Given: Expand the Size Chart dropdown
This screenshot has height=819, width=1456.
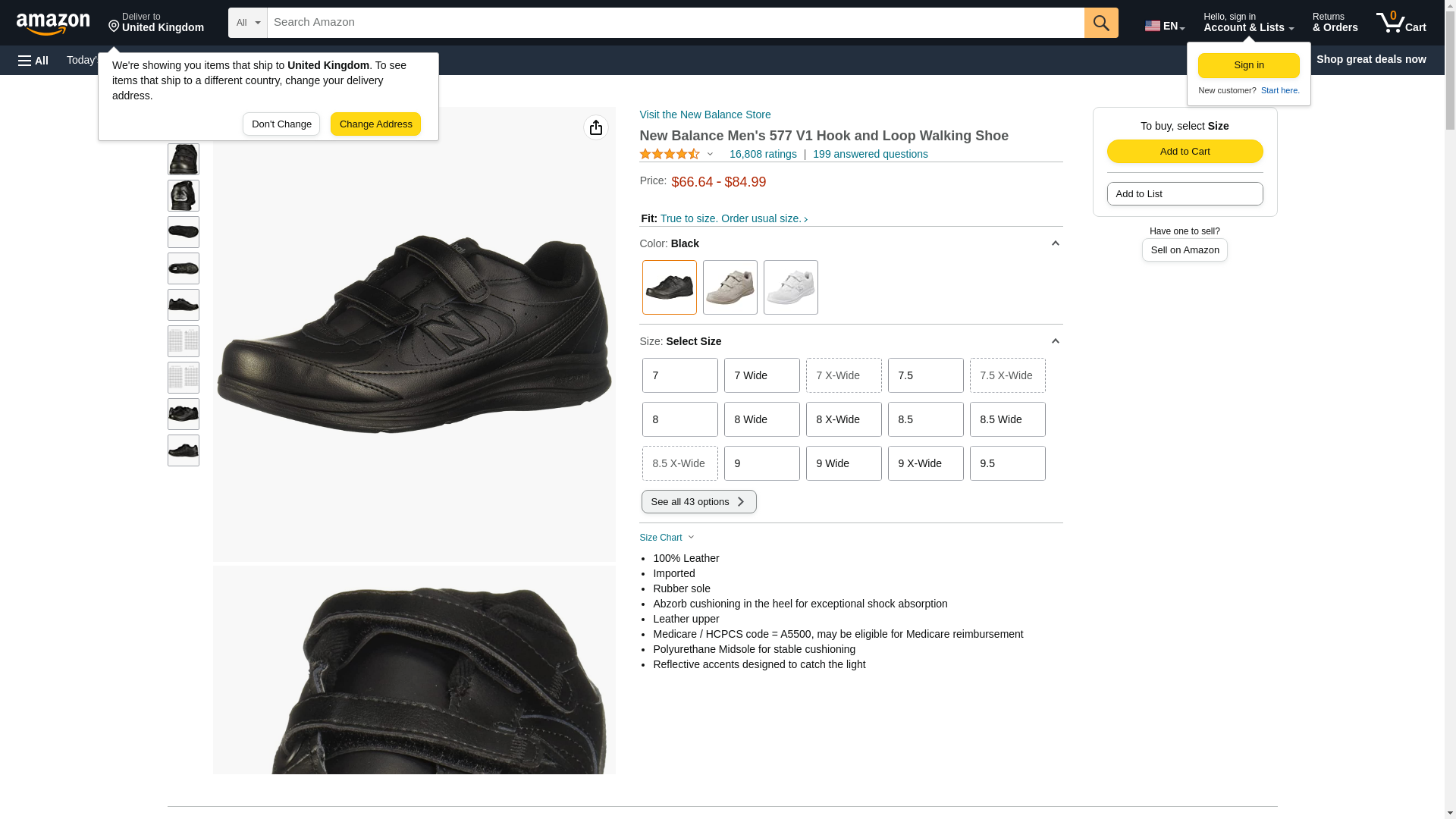Looking at the screenshot, I should pos(667,538).
